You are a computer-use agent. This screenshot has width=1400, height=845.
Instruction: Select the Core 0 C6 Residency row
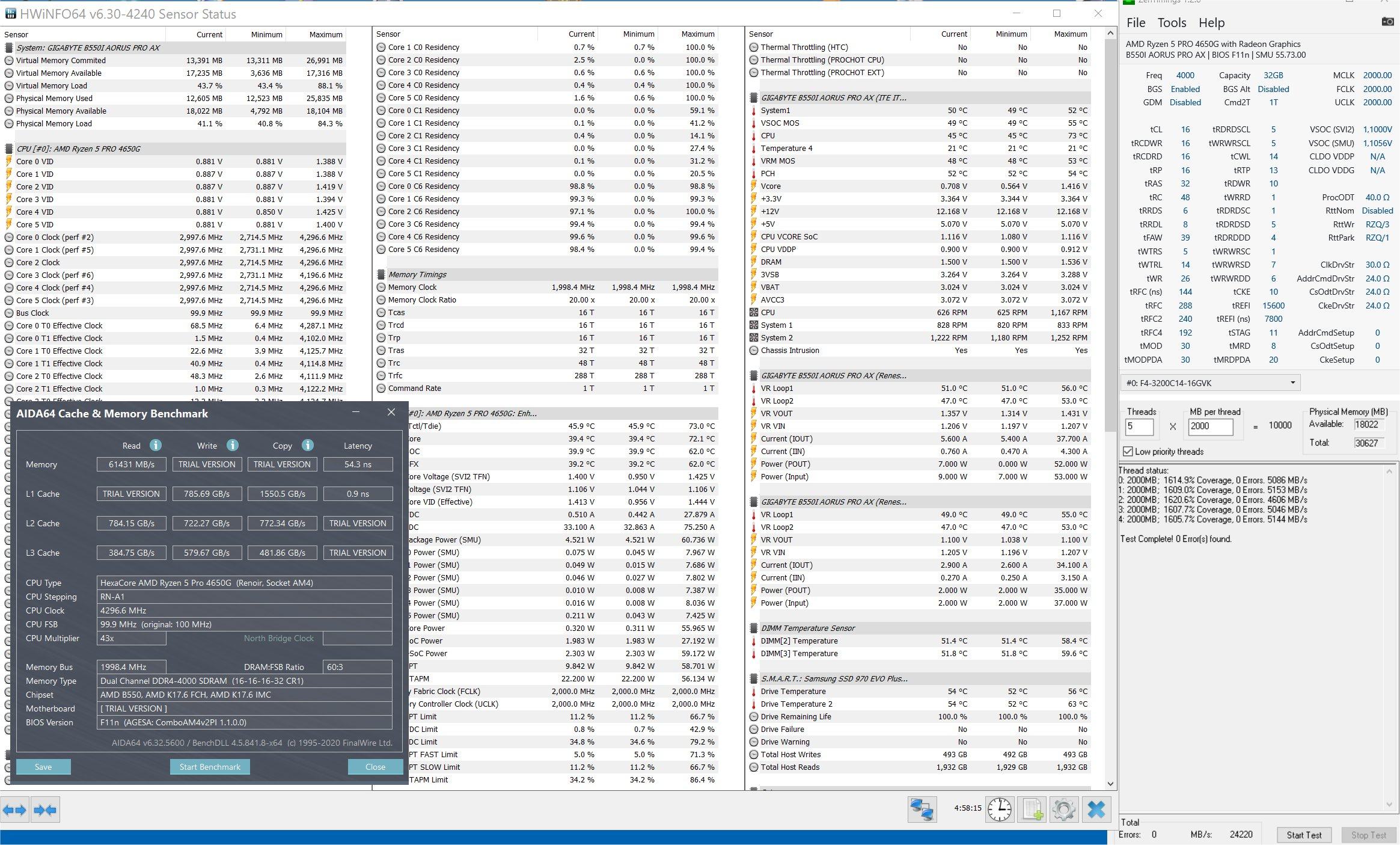click(x=546, y=186)
